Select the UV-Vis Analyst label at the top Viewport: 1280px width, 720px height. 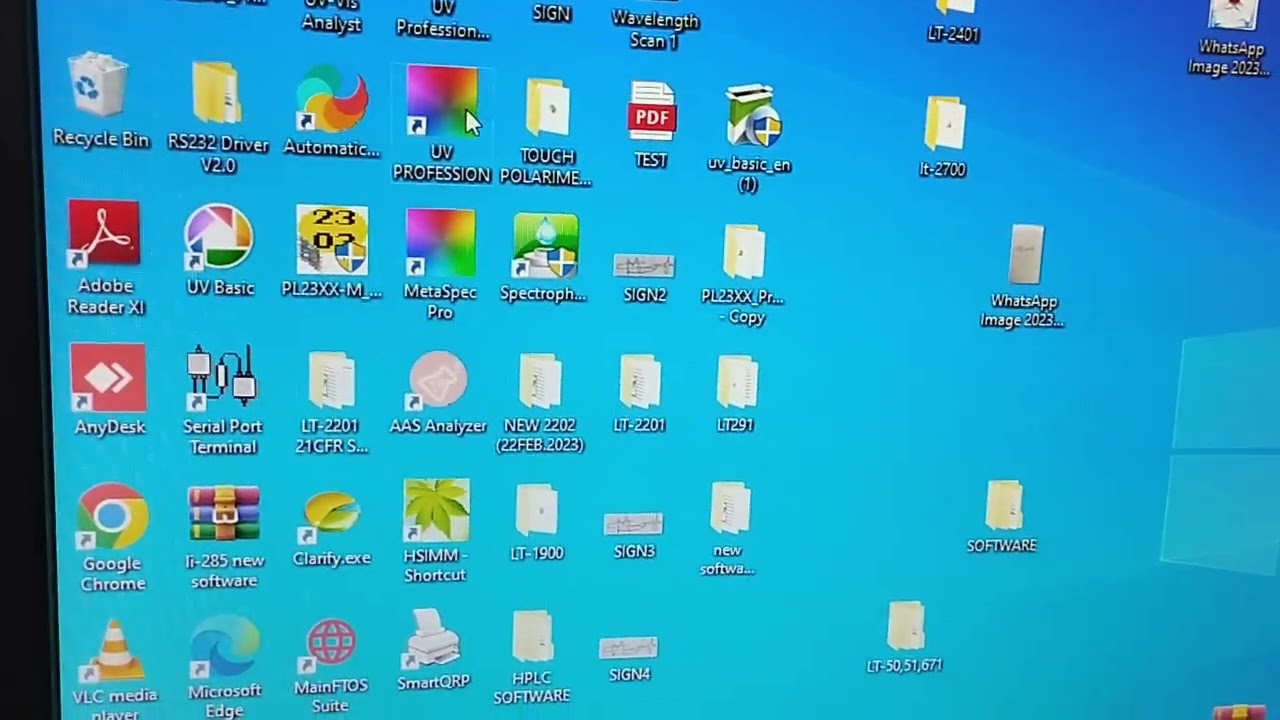tap(331, 15)
